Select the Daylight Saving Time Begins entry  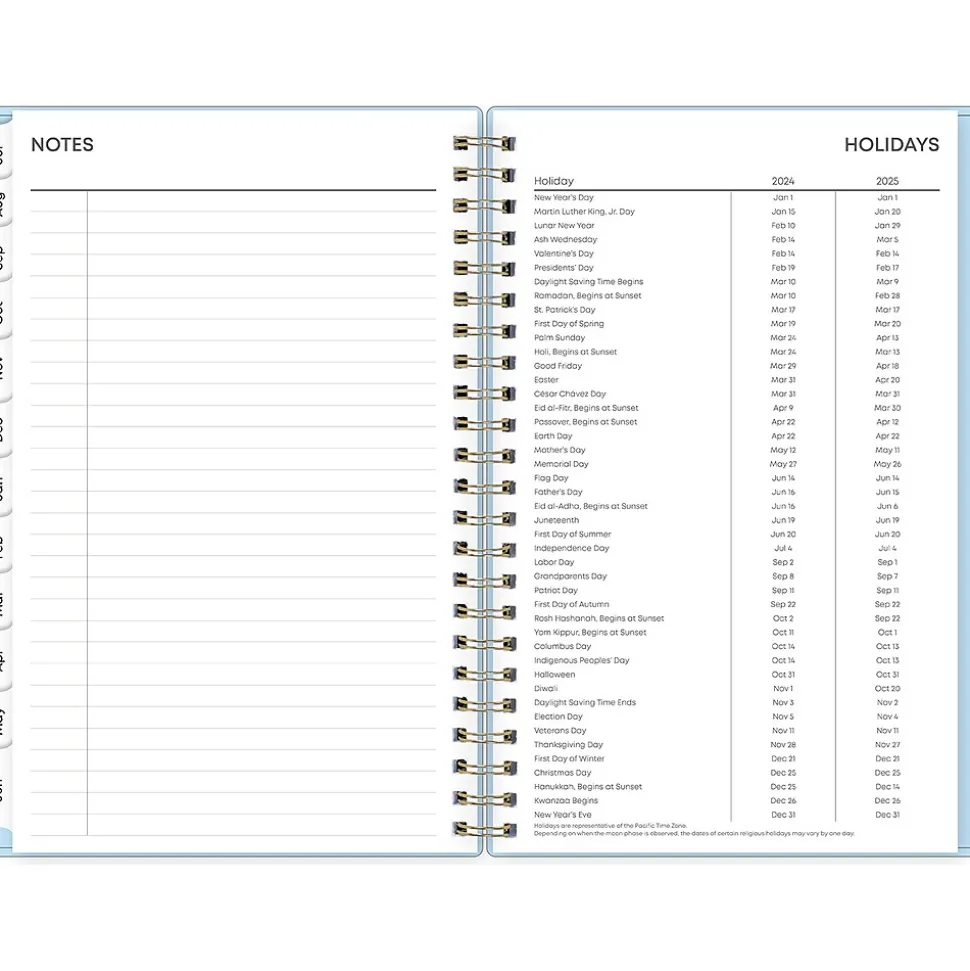pyautogui.click(x=588, y=282)
